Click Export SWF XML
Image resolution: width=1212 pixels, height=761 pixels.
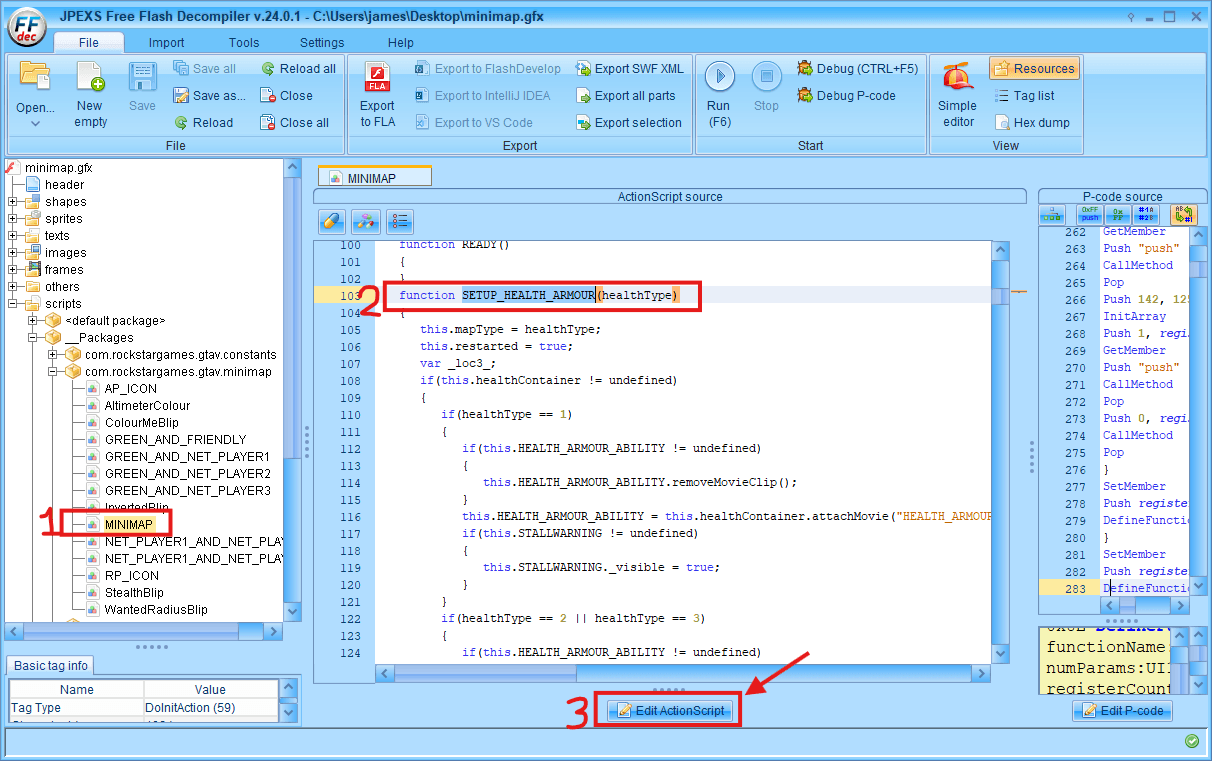tap(630, 69)
